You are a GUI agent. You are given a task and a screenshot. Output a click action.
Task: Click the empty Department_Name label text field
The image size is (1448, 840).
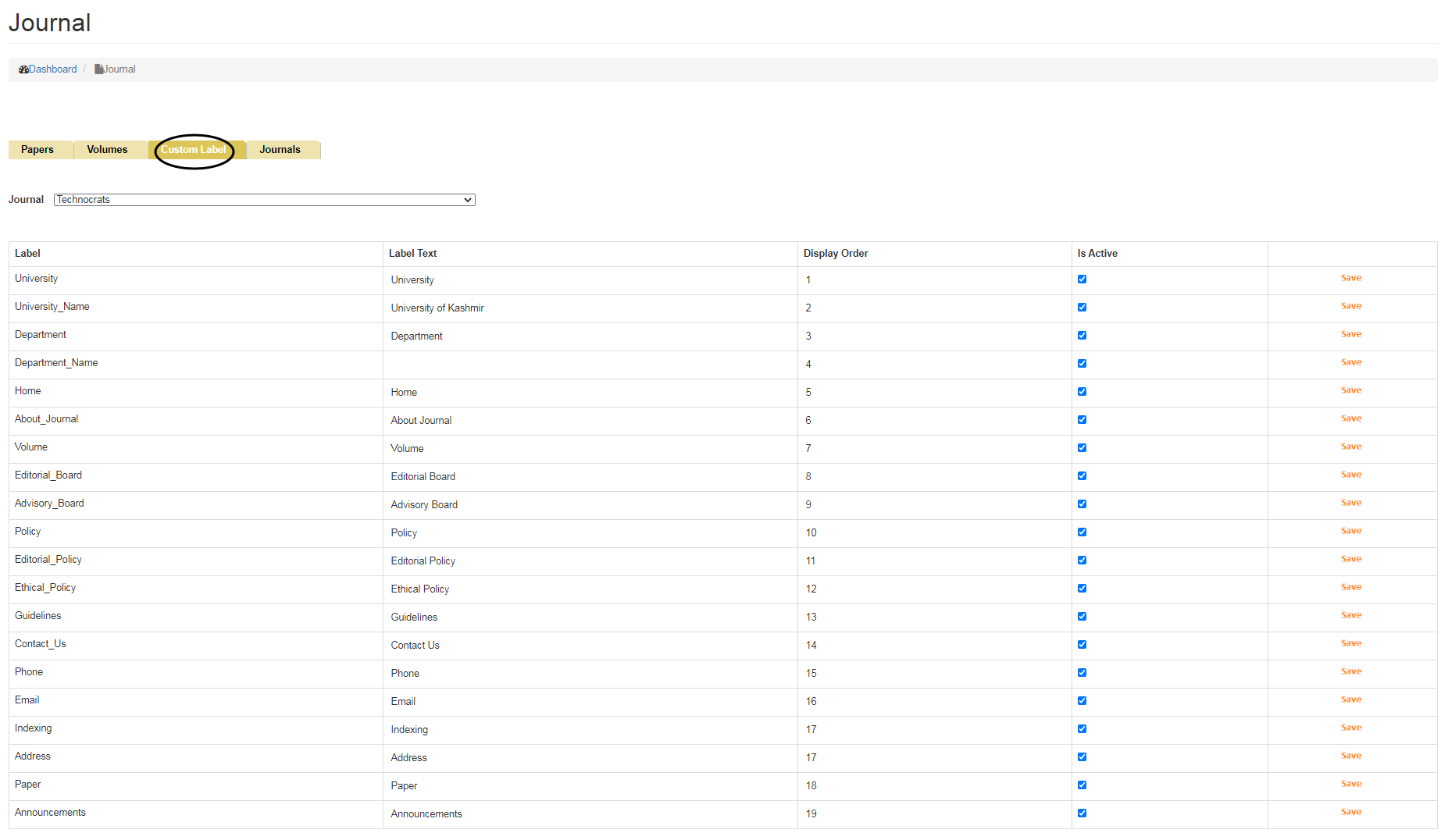tap(590, 365)
